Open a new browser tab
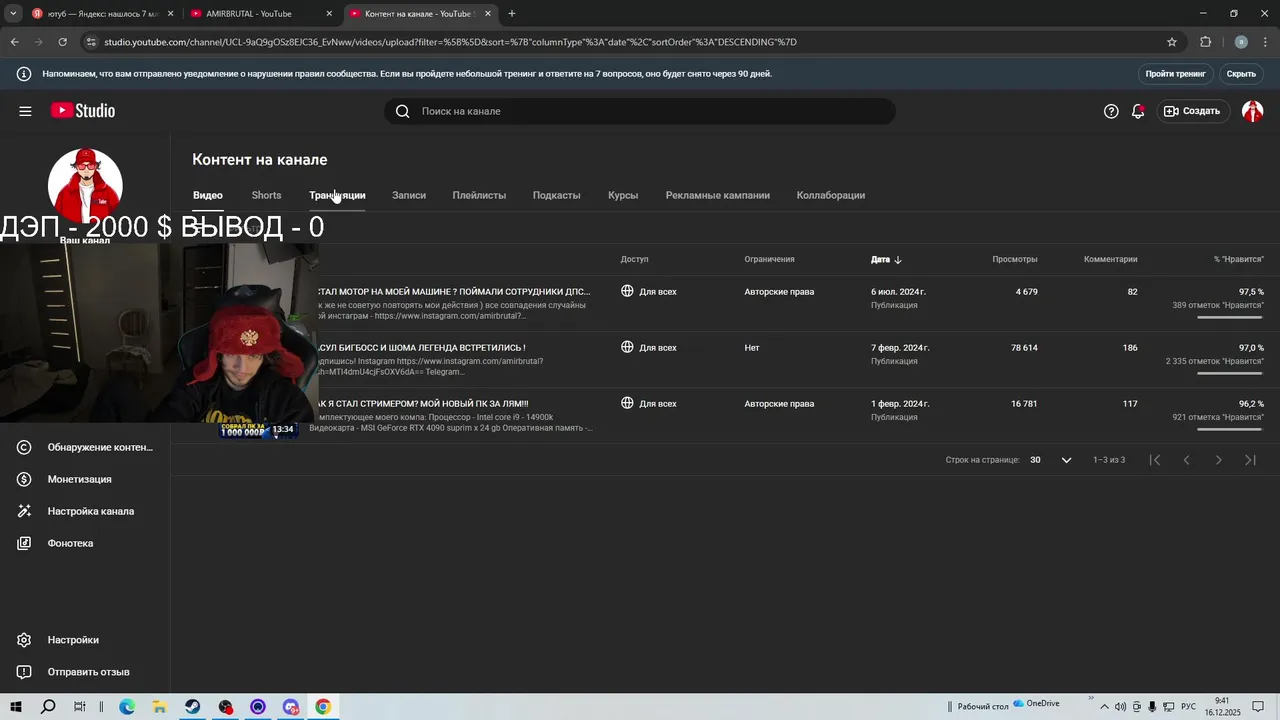This screenshot has height=720, width=1280. (512, 14)
